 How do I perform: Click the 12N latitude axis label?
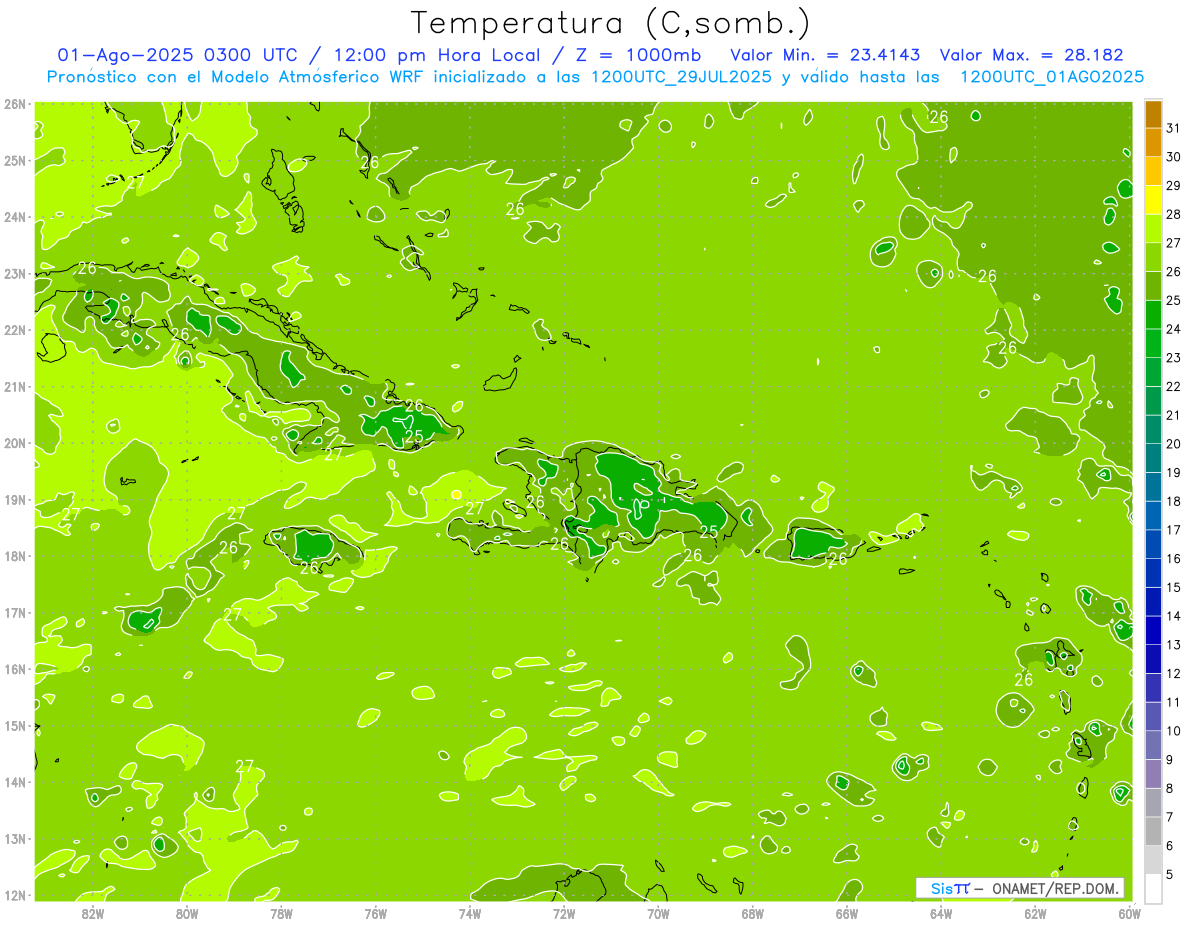pyautogui.click(x=15, y=895)
